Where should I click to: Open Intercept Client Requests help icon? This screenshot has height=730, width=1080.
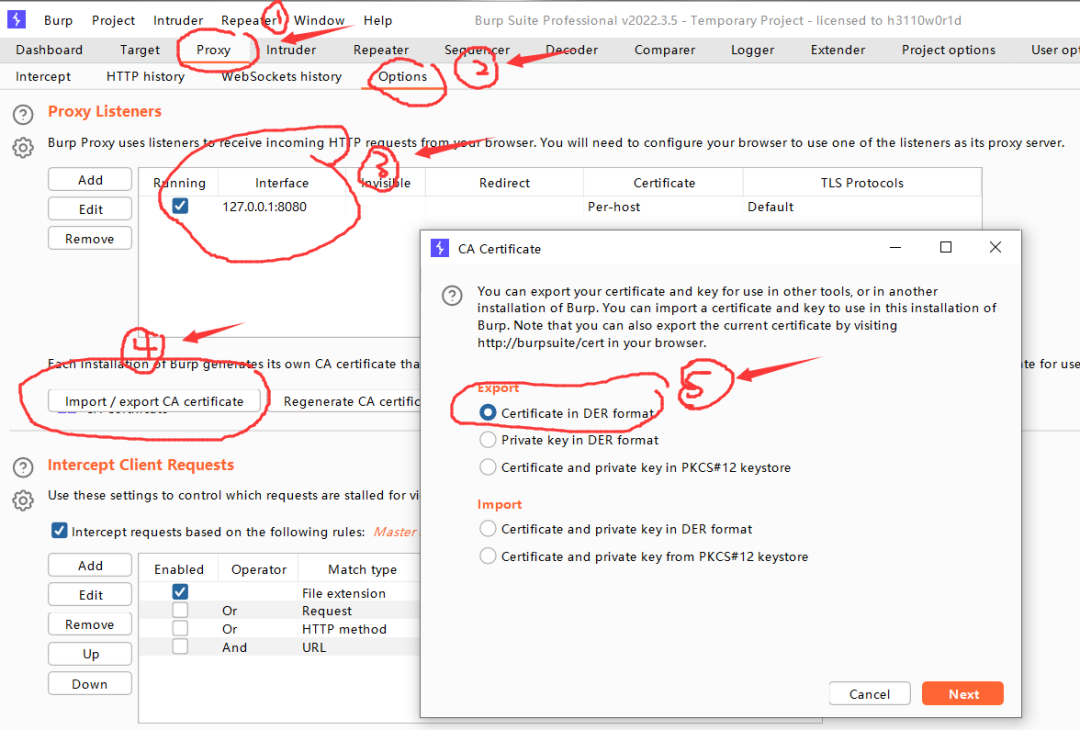(x=23, y=468)
